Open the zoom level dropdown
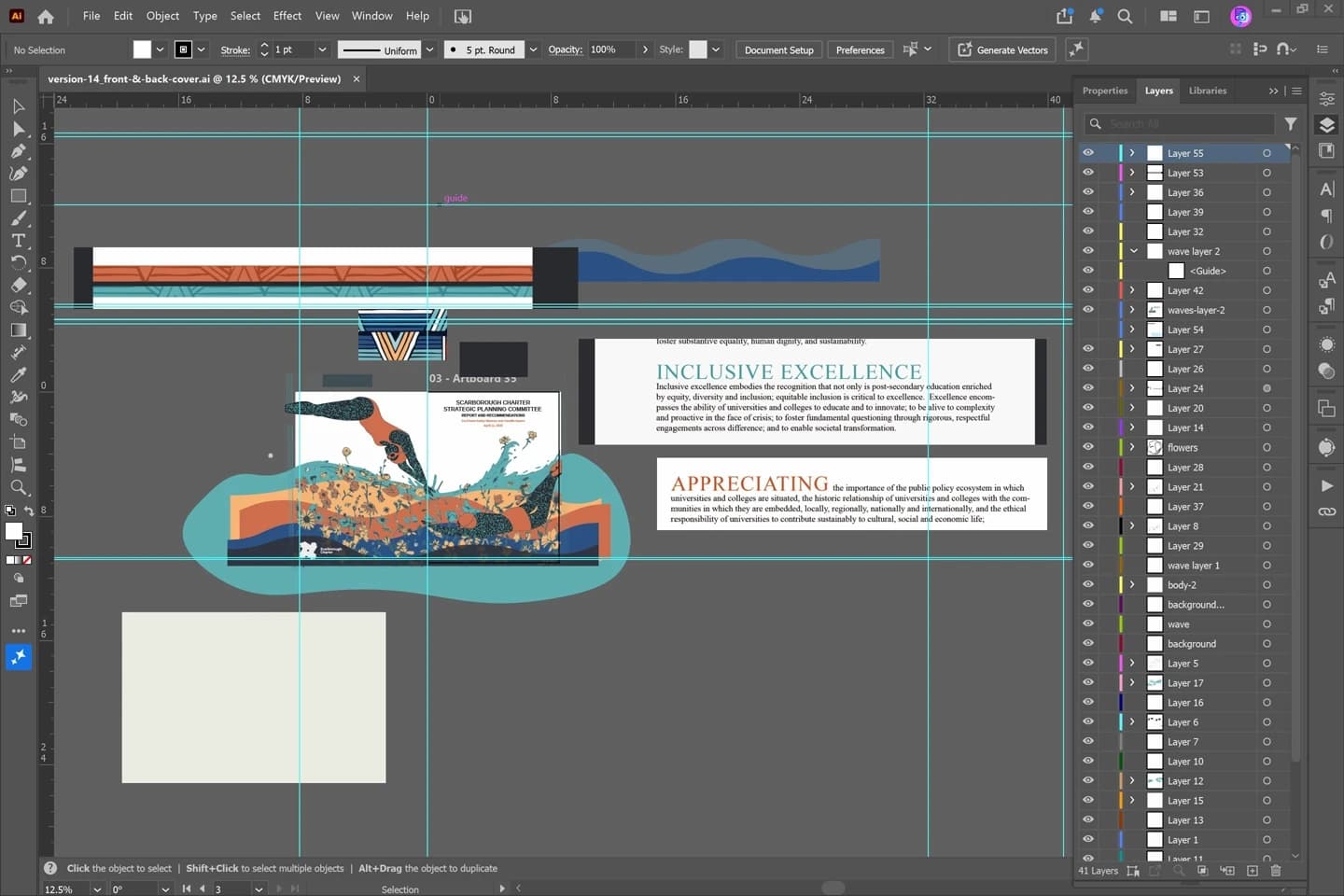Screen dimensions: 1344x896 [x=97, y=889]
